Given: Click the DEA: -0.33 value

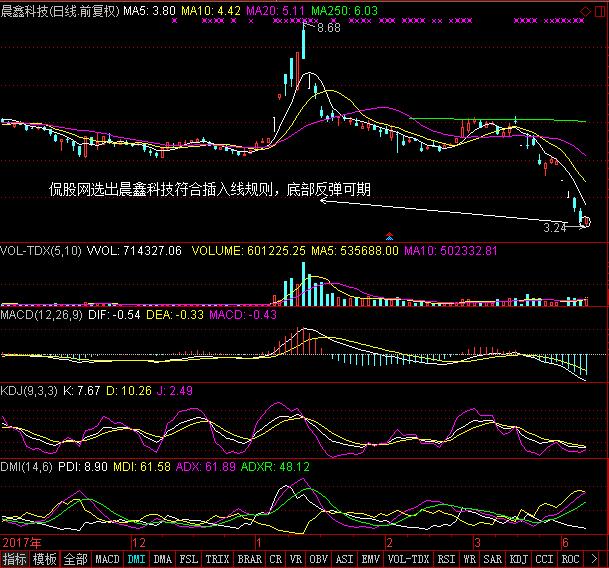Looking at the screenshot, I should [x=175, y=314].
